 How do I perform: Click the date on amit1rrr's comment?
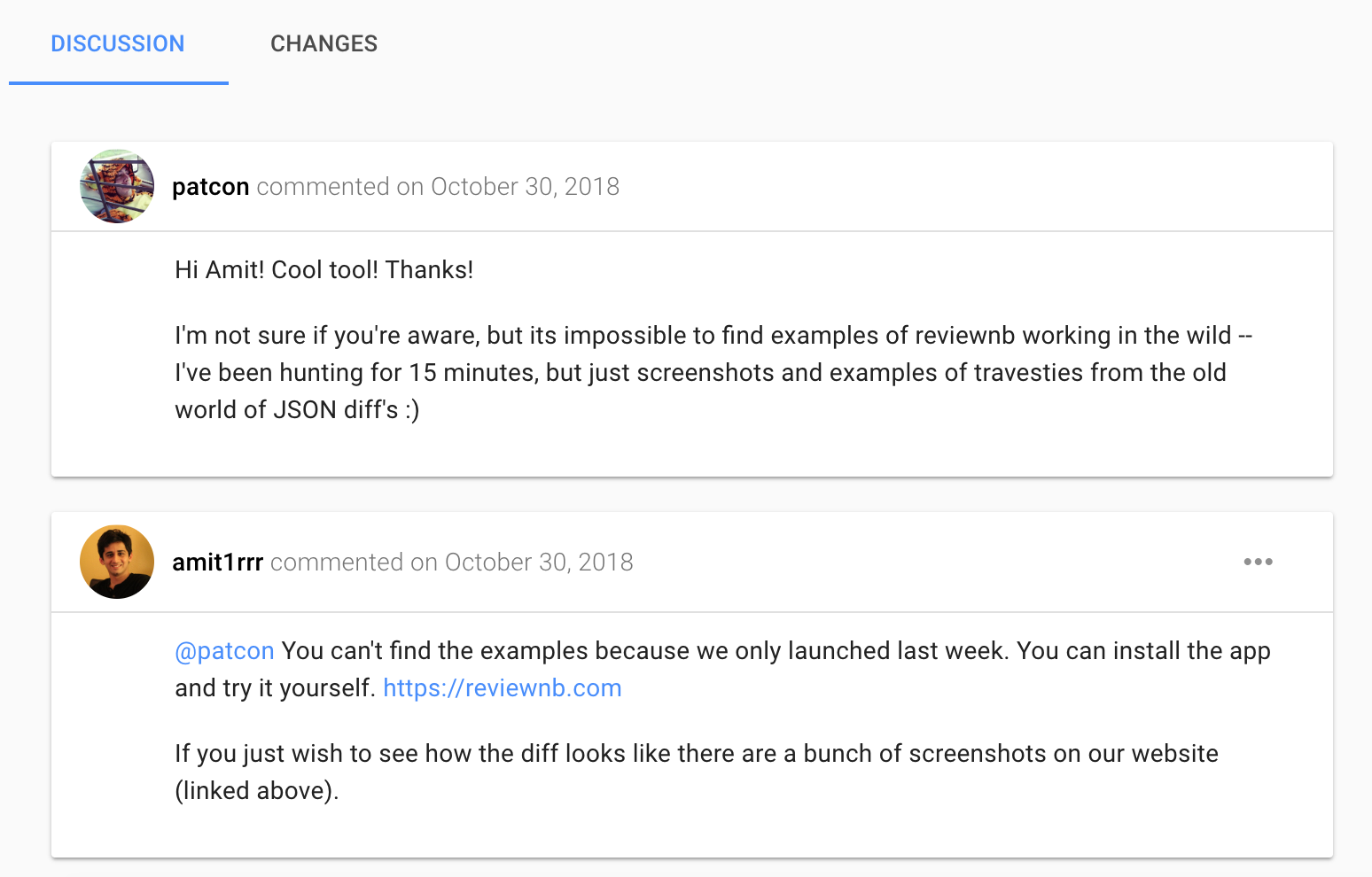click(x=539, y=563)
